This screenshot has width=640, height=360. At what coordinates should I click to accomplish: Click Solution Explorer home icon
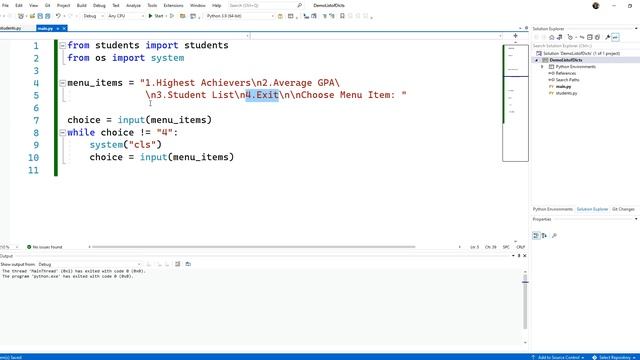click(551, 37)
